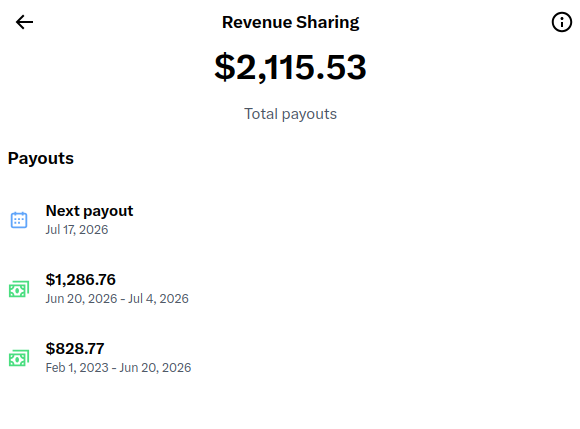580x429 pixels.
Task: Click the Total payouts label
Action: click(290, 114)
